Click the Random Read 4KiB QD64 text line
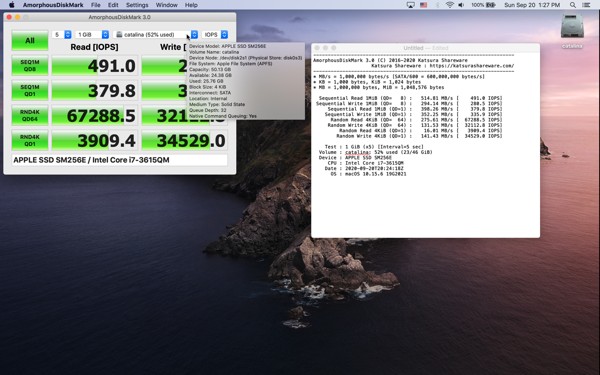This screenshot has width=600, height=375. (x=416, y=120)
